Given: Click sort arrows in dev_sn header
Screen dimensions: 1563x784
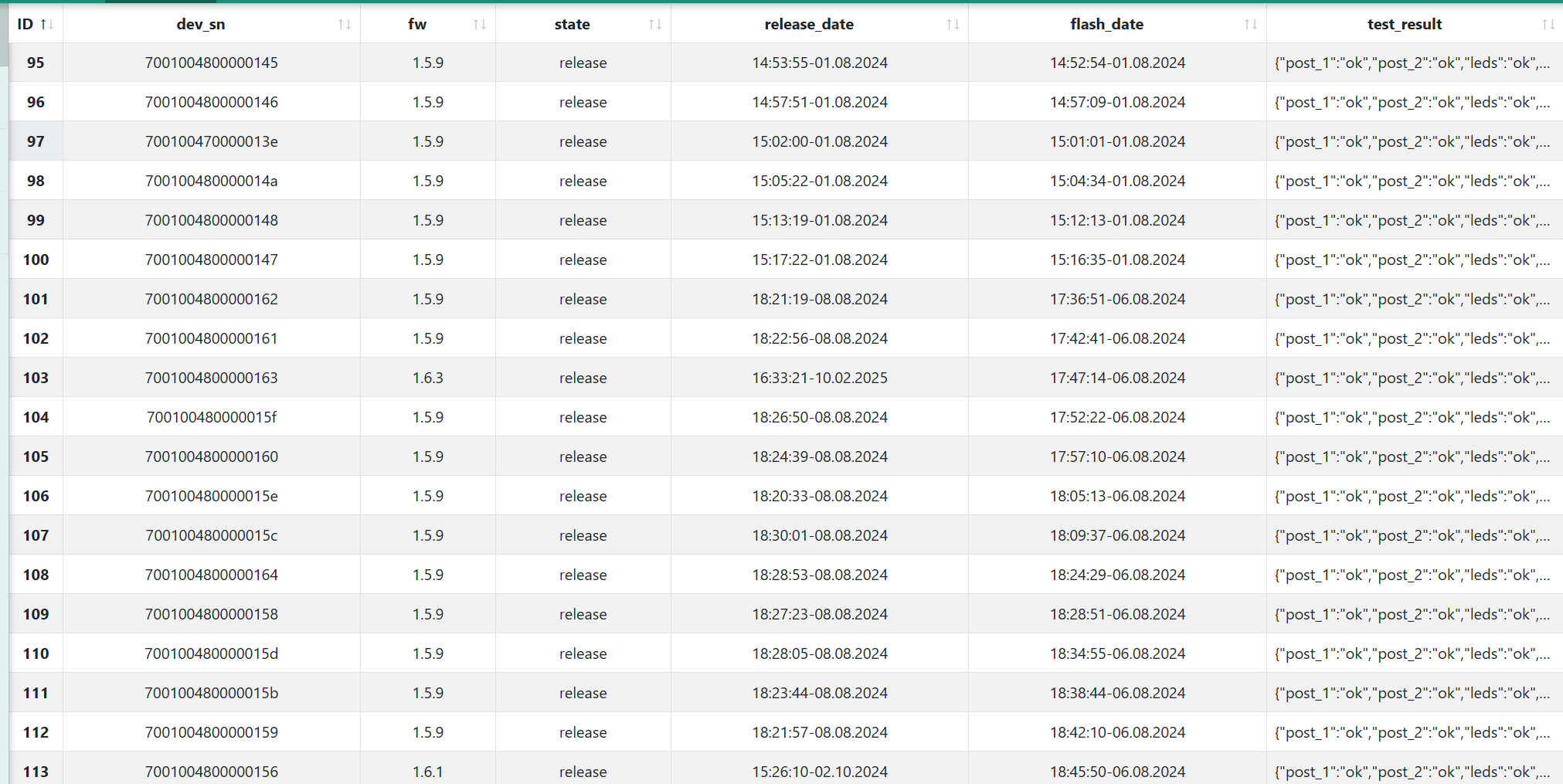Looking at the screenshot, I should (345, 25).
